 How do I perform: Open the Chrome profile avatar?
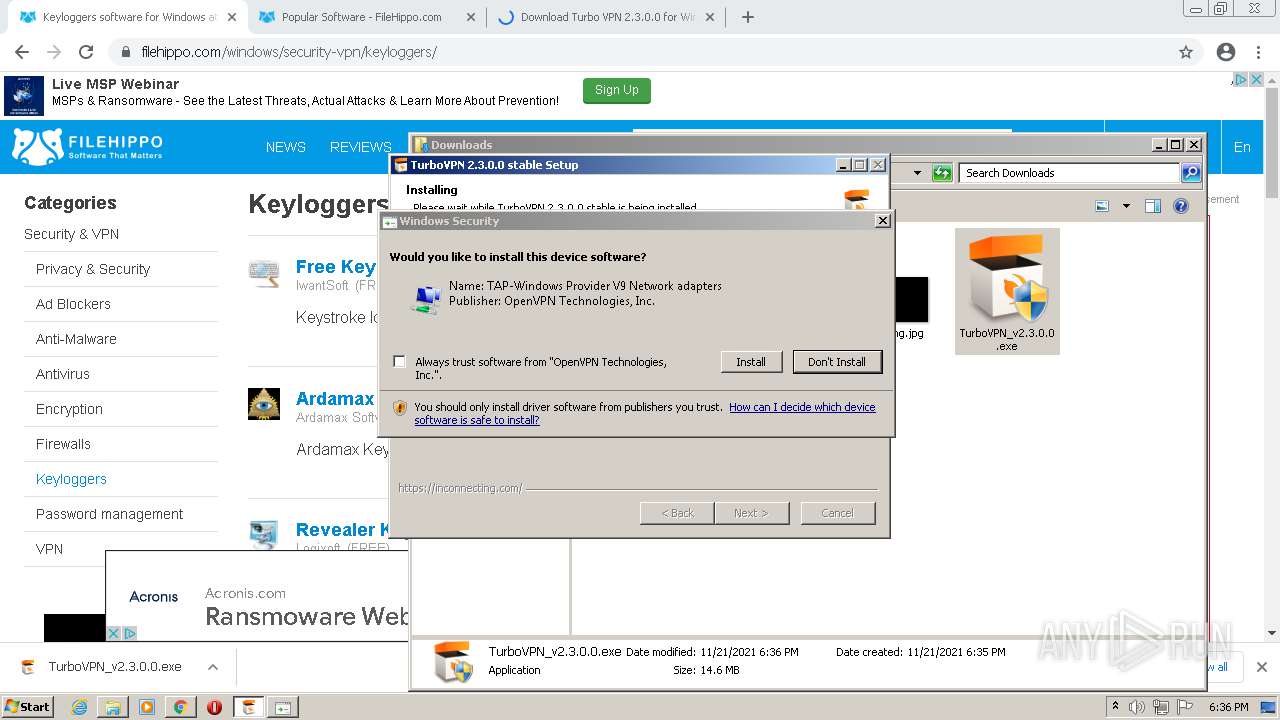pyautogui.click(x=1226, y=52)
